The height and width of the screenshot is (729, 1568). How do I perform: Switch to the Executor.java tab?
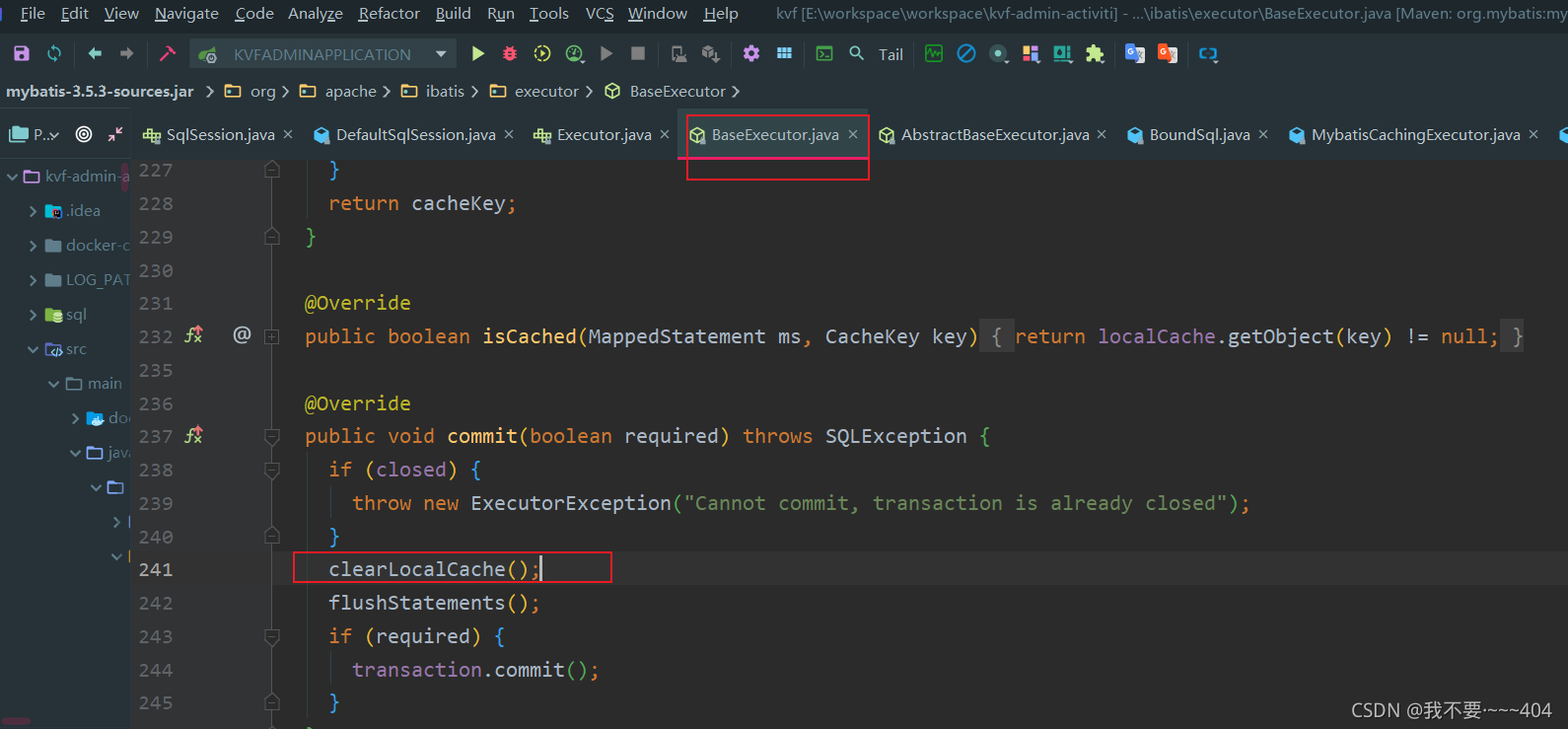coord(604,135)
